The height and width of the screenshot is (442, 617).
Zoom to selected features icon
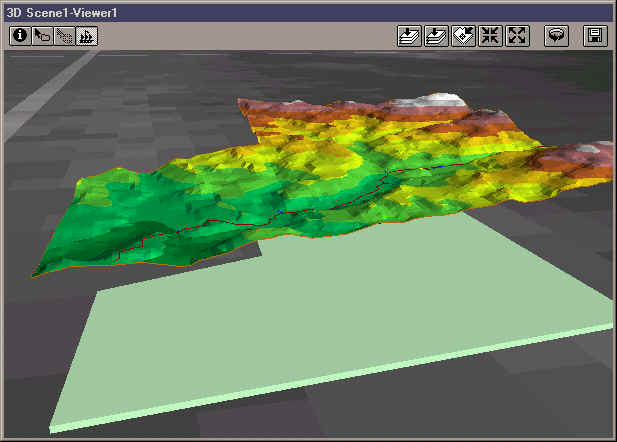463,36
